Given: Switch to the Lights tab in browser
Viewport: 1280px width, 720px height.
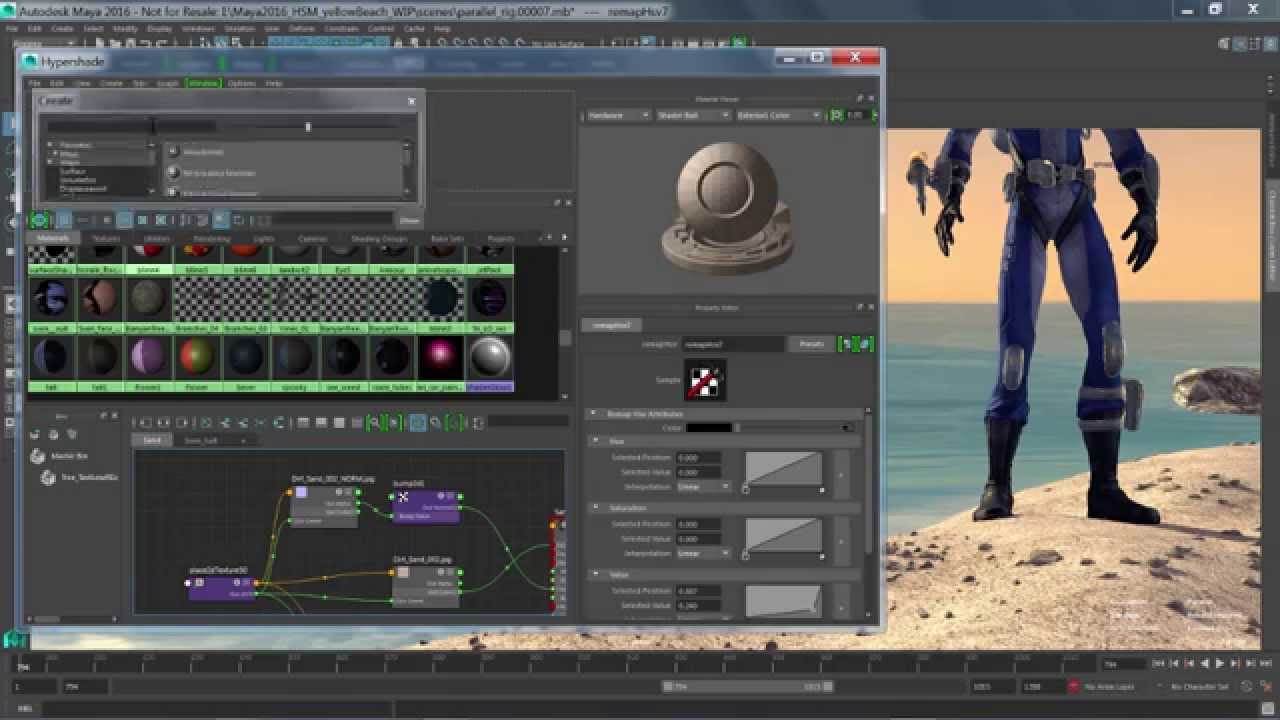Looking at the screenshot, I should click(264, 238).
